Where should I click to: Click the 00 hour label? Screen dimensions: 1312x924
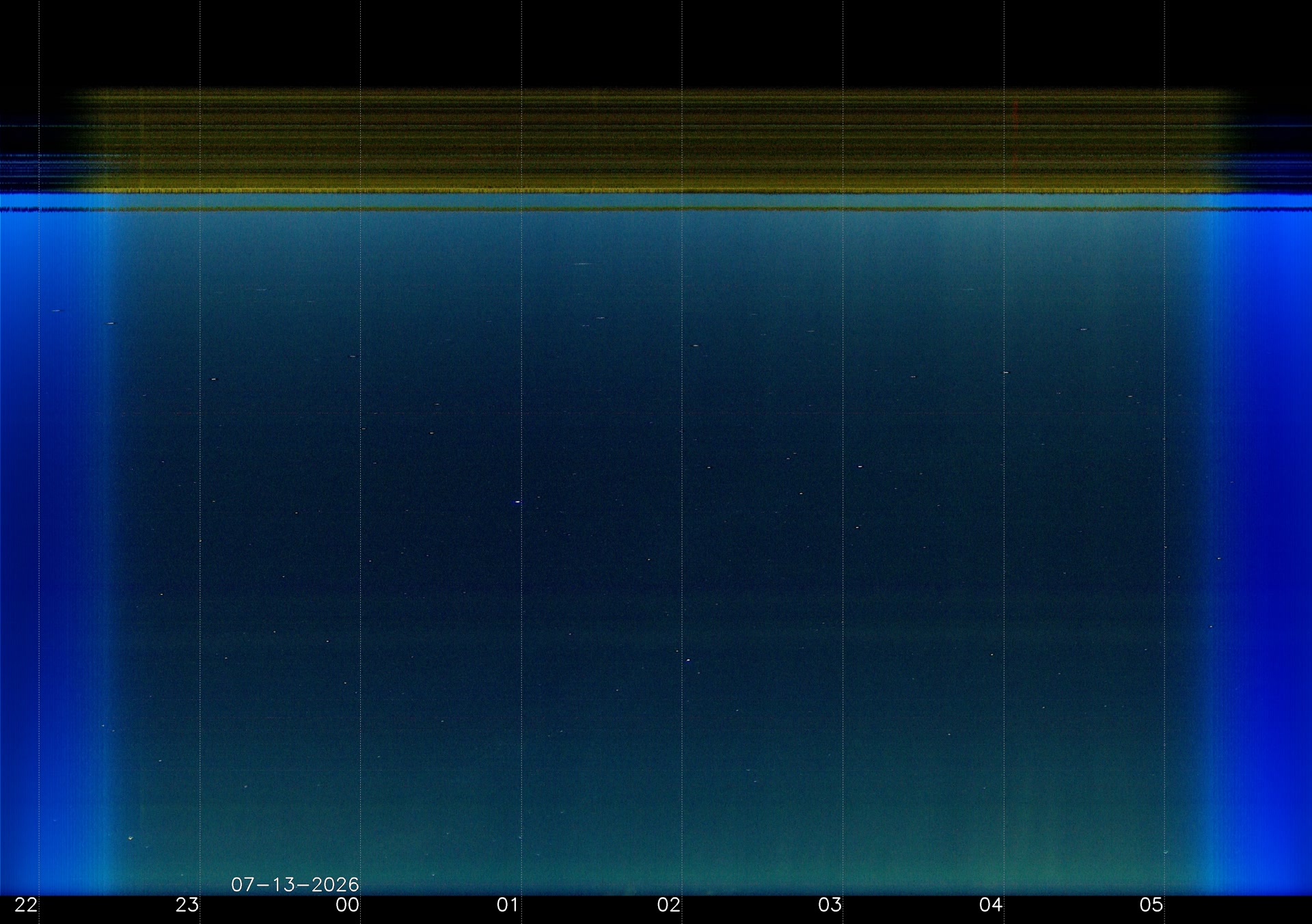coord(347,905)
